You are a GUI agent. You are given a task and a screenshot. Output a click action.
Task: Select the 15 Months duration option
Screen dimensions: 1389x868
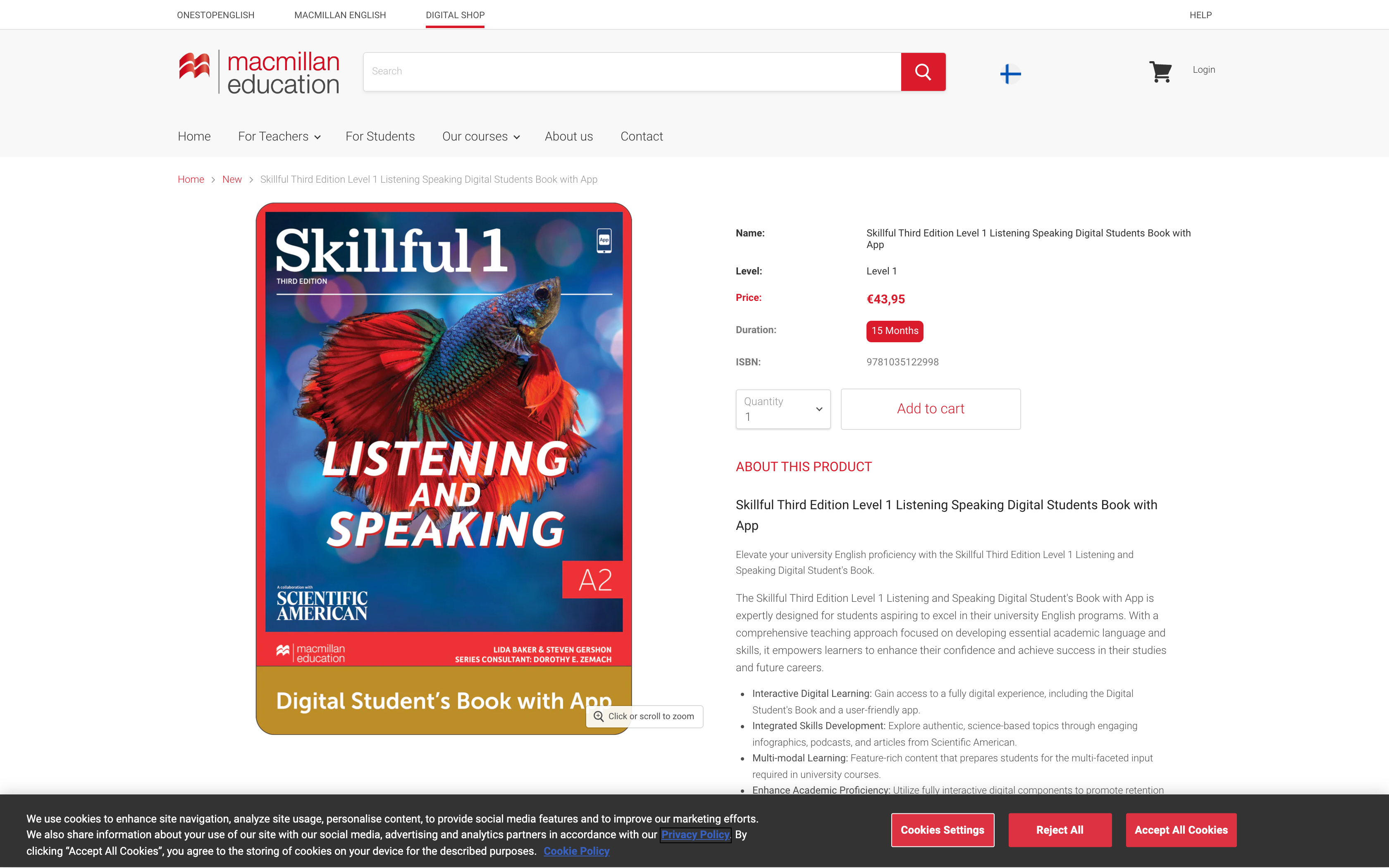pos(894,331)
